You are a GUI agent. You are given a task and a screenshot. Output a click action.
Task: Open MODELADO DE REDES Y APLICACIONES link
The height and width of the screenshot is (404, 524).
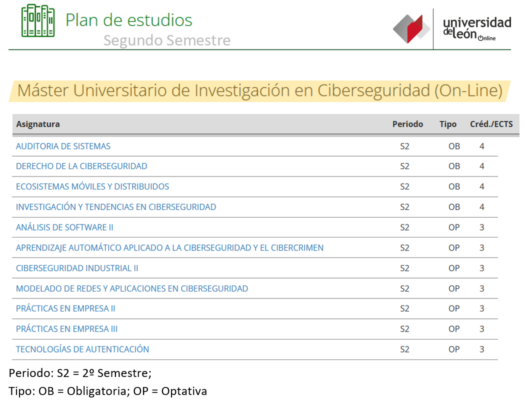point(132,289)
